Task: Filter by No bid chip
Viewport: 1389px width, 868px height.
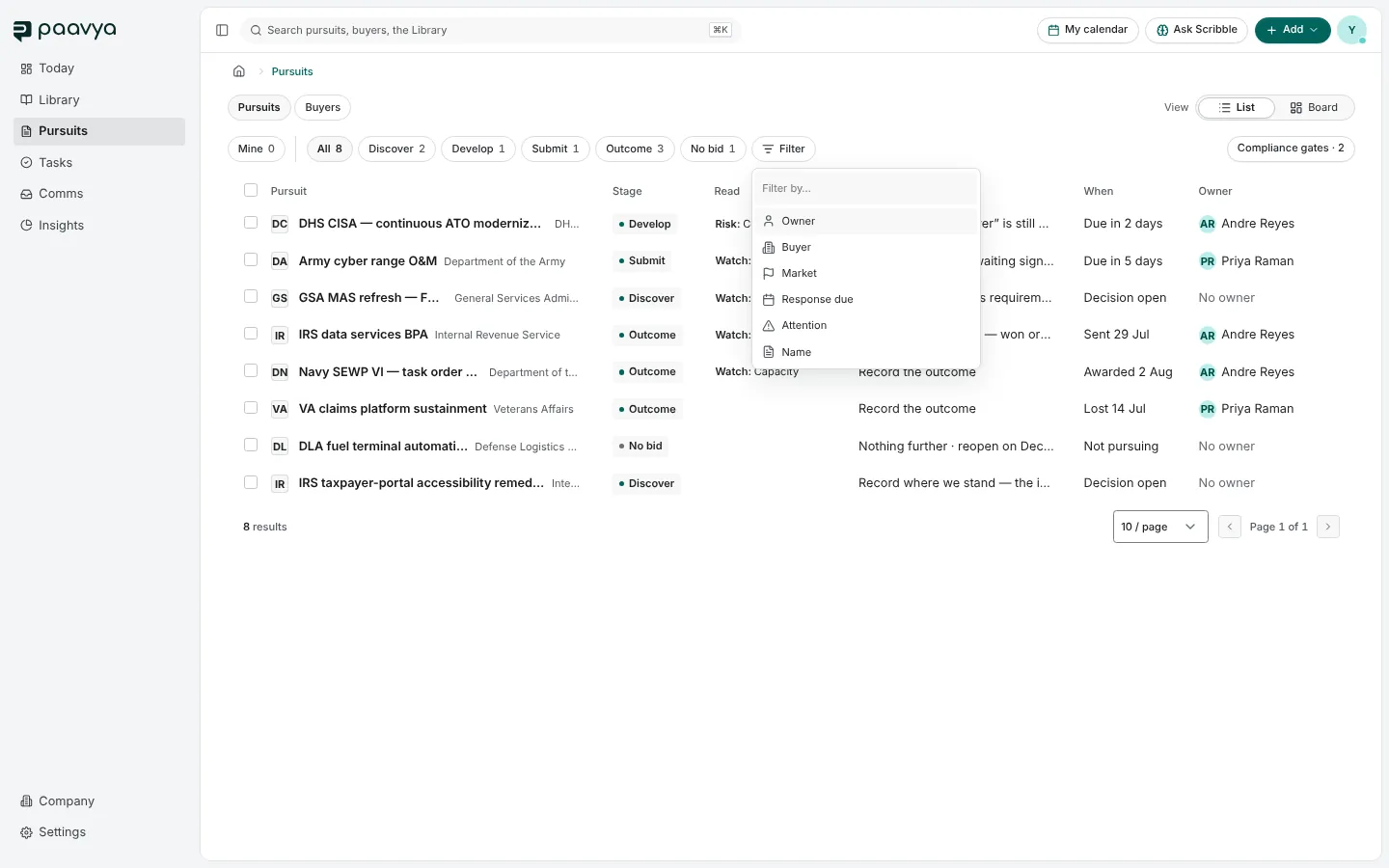Action: pyautogui.click(x=713, y=149)
